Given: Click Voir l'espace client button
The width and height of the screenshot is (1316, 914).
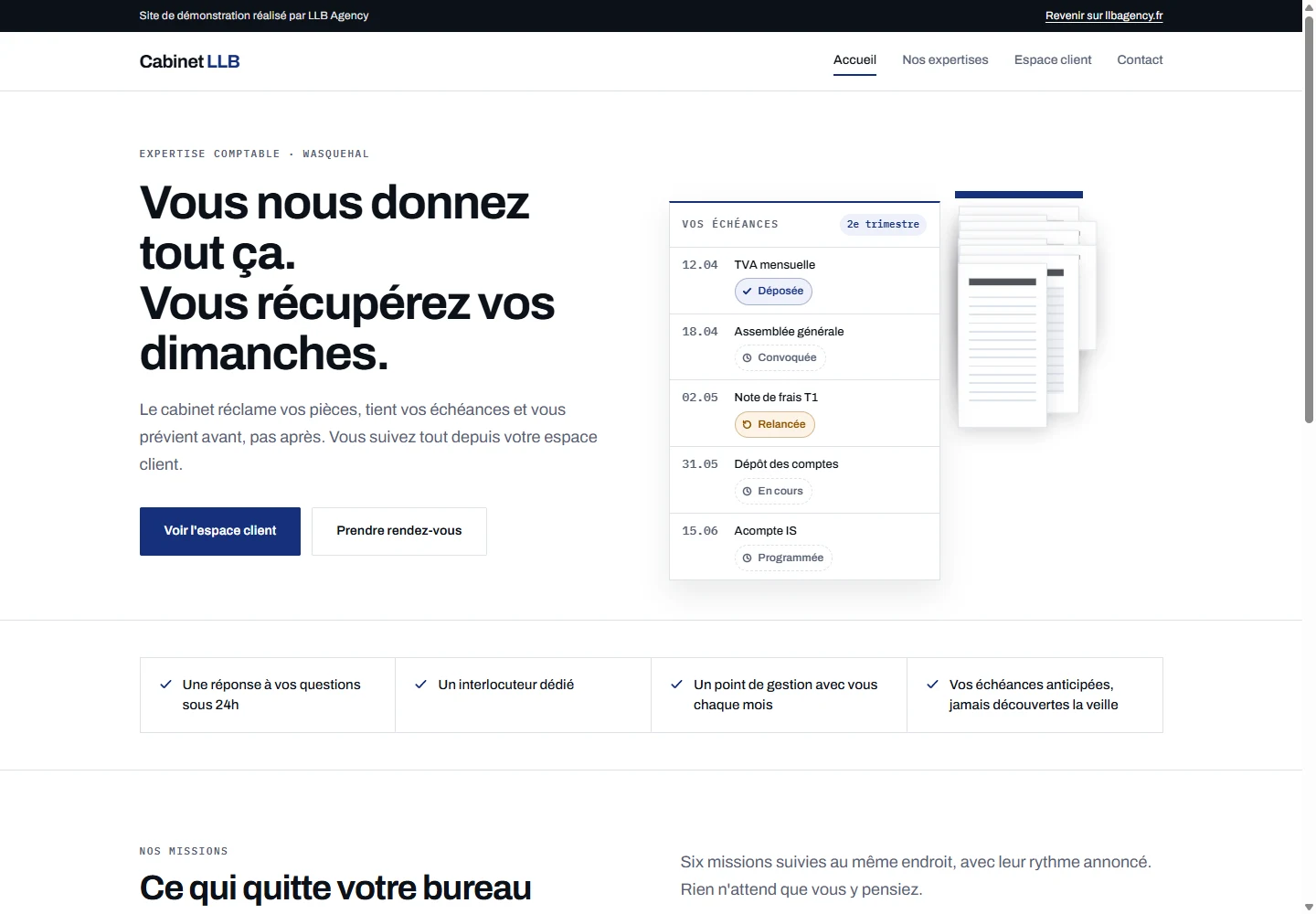Looking at the screenshot, I should pyautogui.click(x=220, y=531).
